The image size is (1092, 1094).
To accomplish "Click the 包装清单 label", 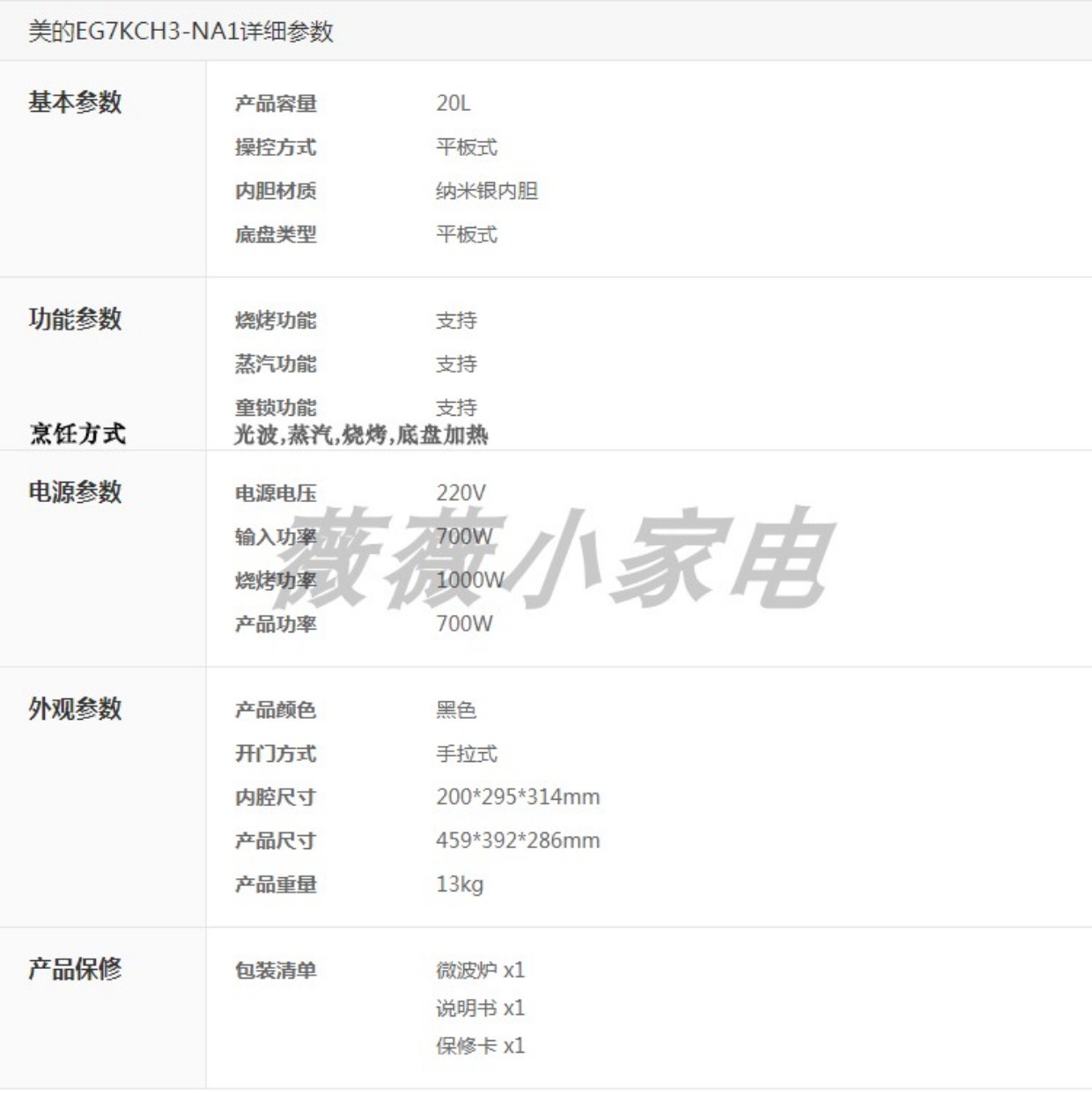I will pos(276,971).
